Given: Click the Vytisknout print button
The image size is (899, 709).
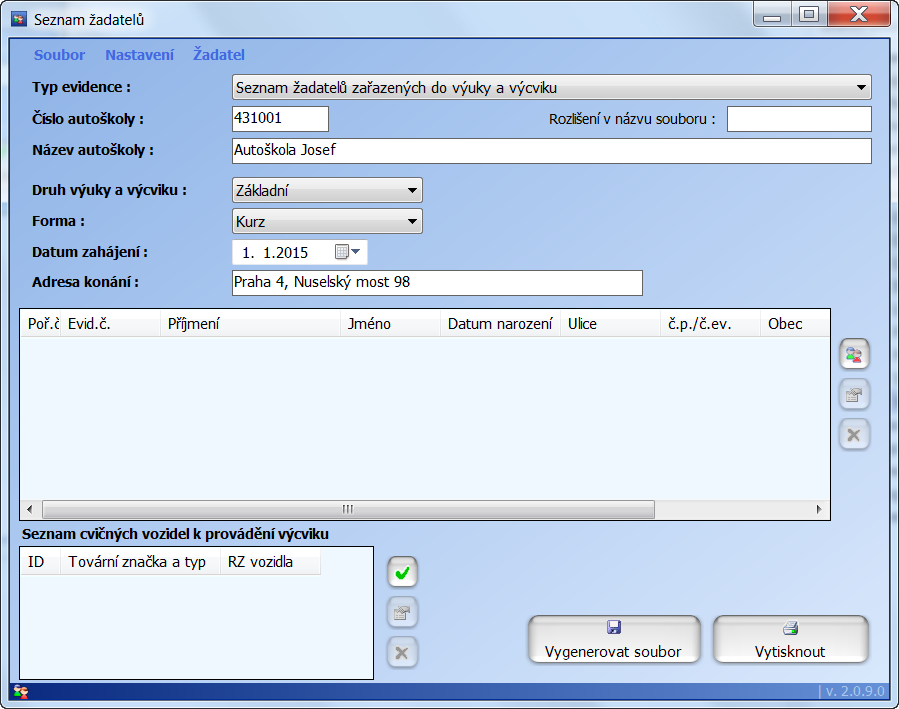Looking at the screenshot, I should 791,639.
